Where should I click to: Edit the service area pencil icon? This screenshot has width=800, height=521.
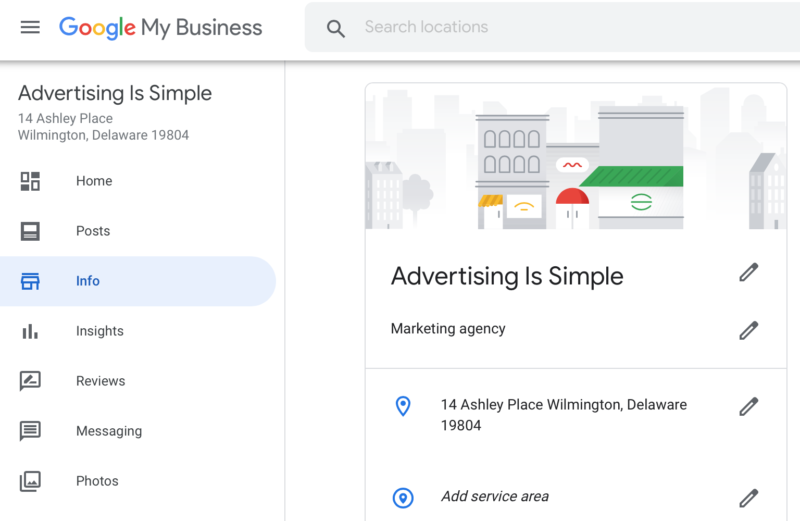(x=748, y=498)
